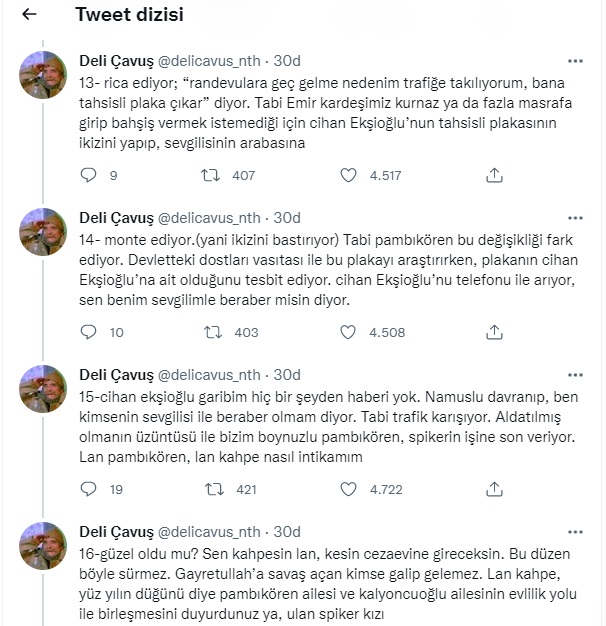Screen dimensions: 606x626
Task: Click the @delicavus_nth handle on tweet 16
Action: (214, 532)
